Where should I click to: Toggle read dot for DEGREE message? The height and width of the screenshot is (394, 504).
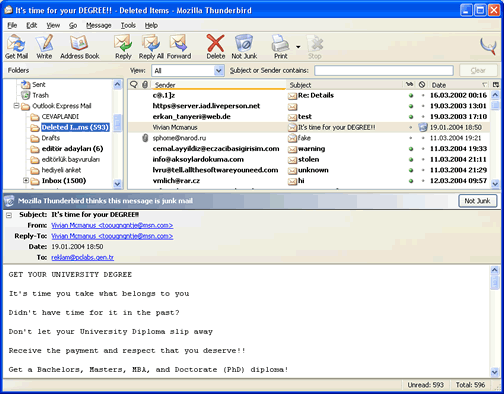pyautogui.click(x=411, y=127)
